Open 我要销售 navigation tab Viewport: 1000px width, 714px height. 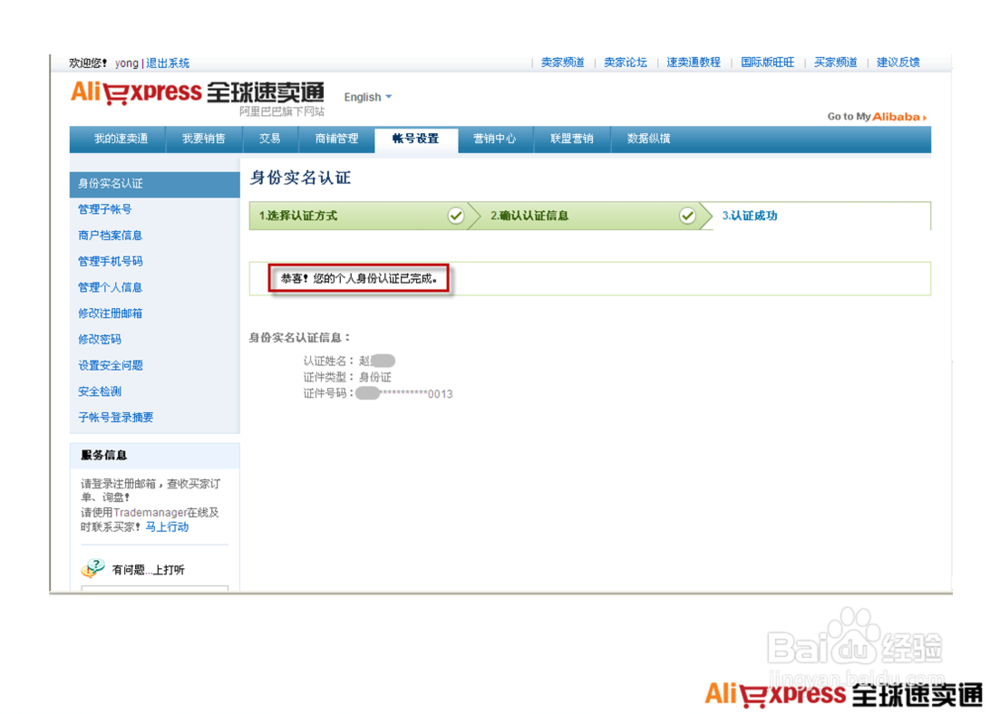pos(203,138)
